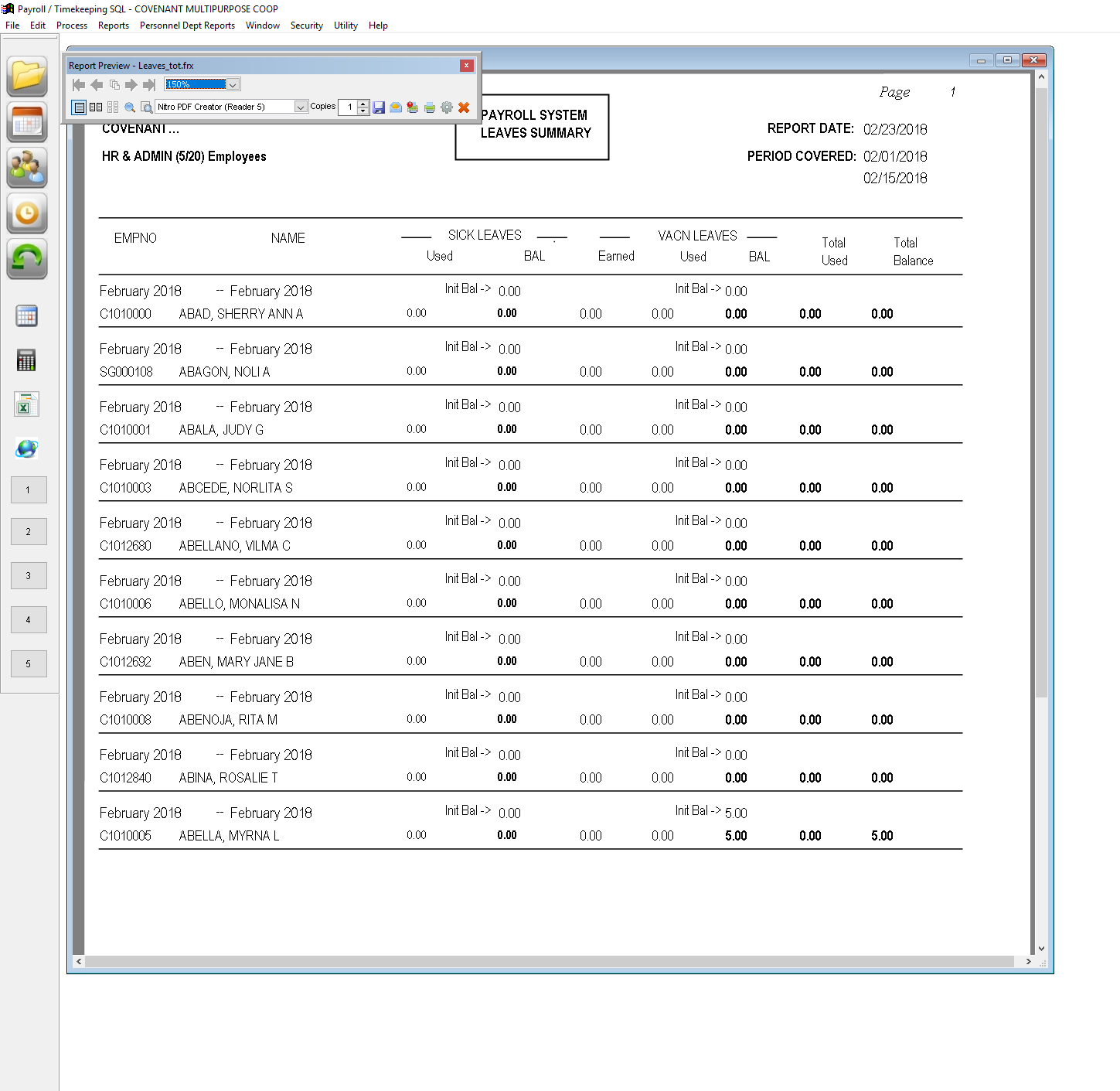Decrease copies with the down spinner arrow
The height and width of the screenshot is (1091, 1120).
click(363, 111)
